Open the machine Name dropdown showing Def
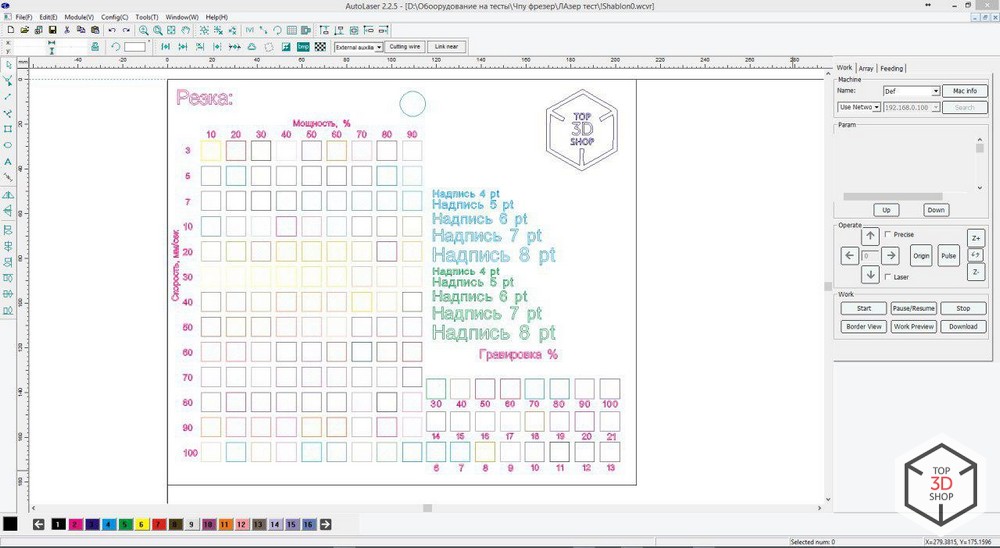Viewport: 1000px width, 548px height. (x=911, y=91)
